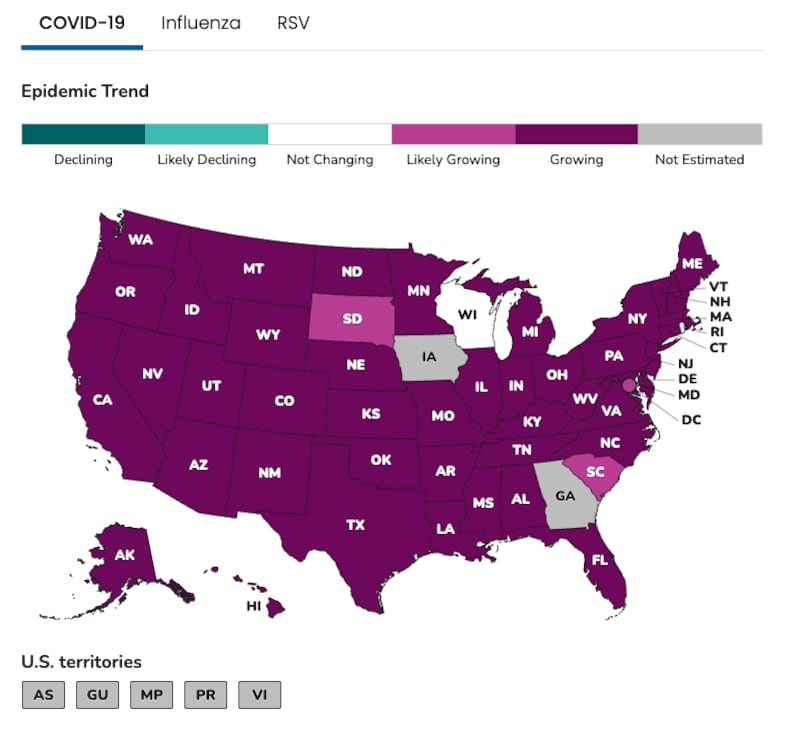Select the MP territory button

[152, 695]
